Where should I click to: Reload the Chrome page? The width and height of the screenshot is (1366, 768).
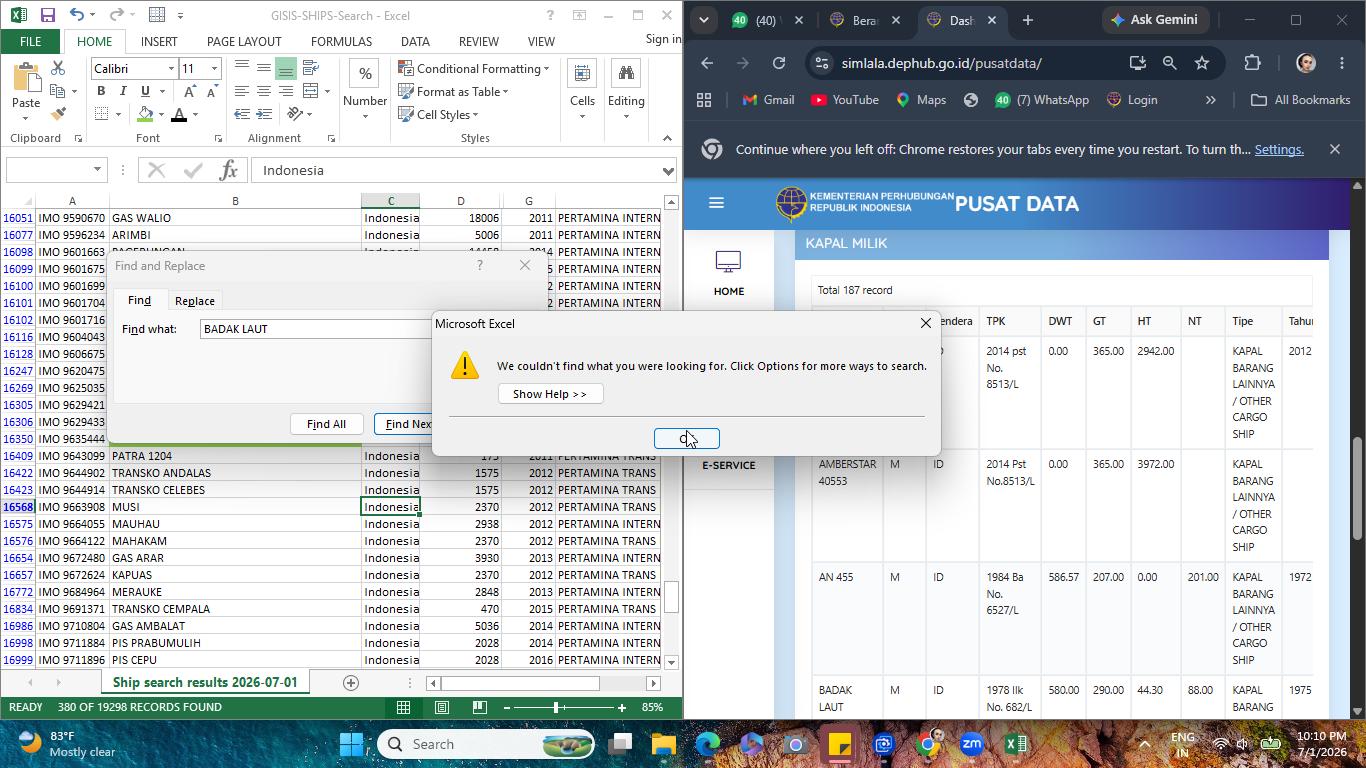[x=779, y=62]
